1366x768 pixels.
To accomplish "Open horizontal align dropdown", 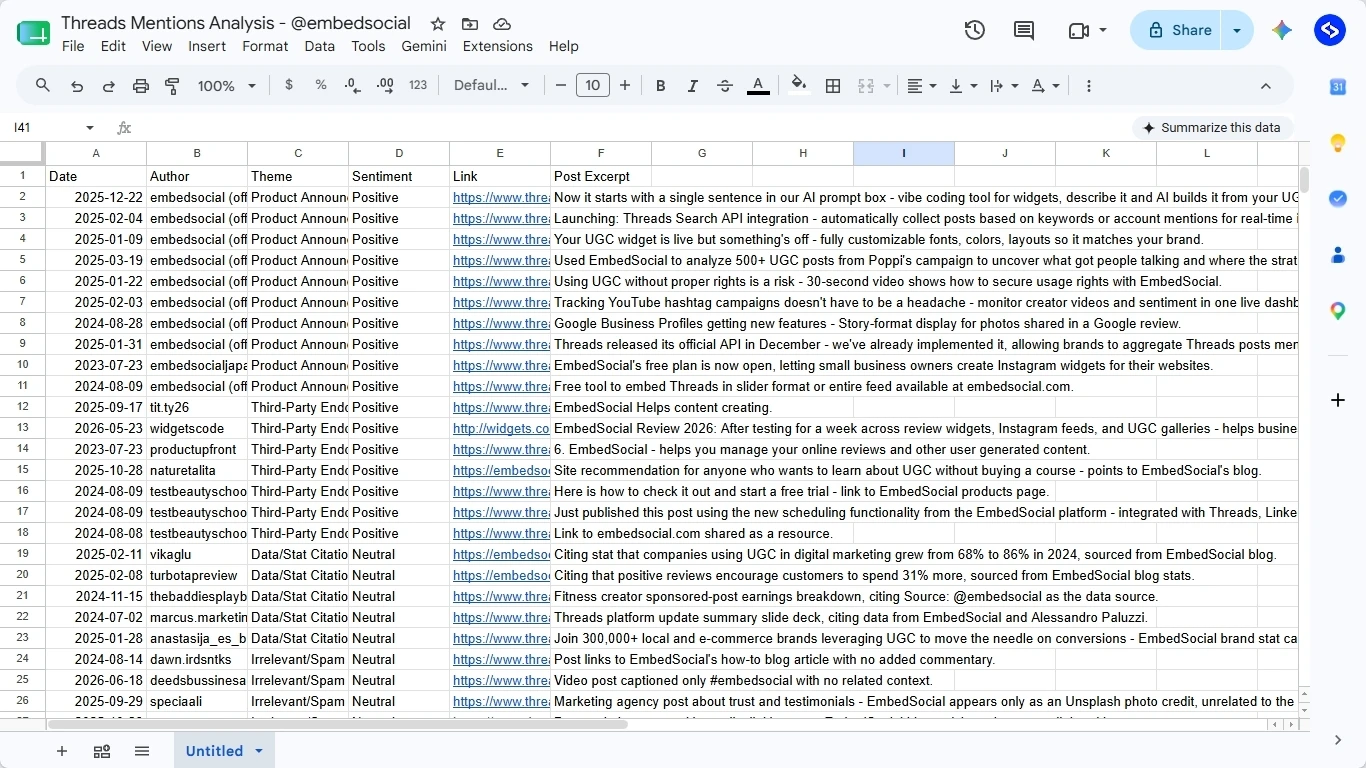I will [921, 86].
